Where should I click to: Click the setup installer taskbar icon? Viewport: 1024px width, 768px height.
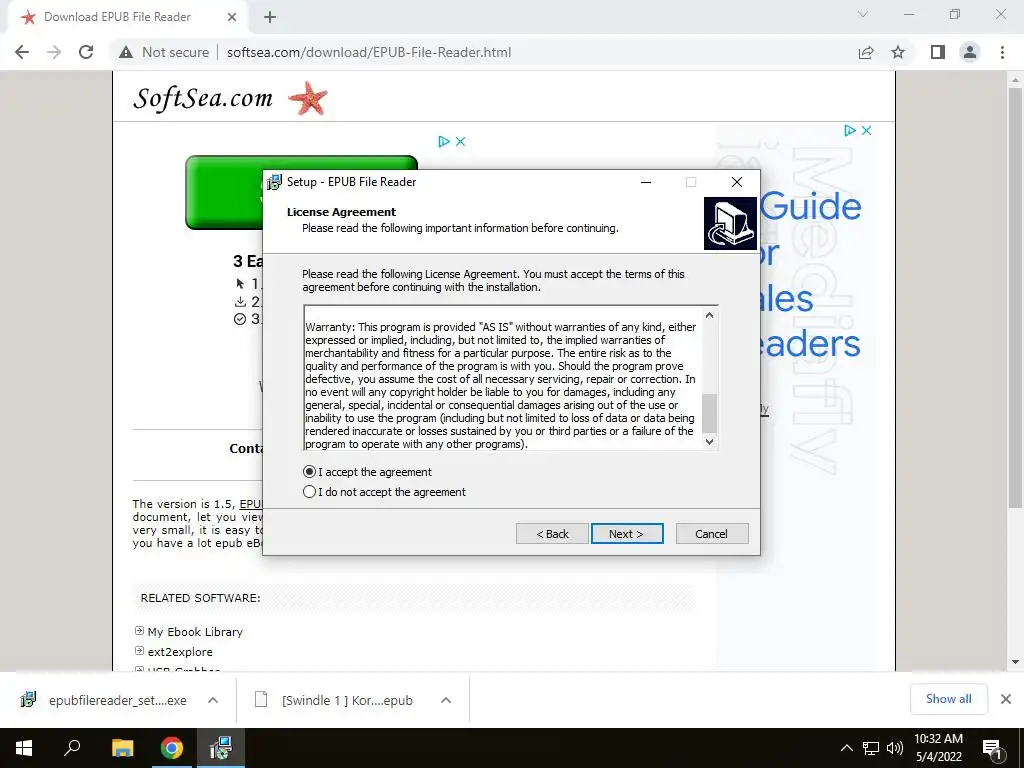point(221,748)
